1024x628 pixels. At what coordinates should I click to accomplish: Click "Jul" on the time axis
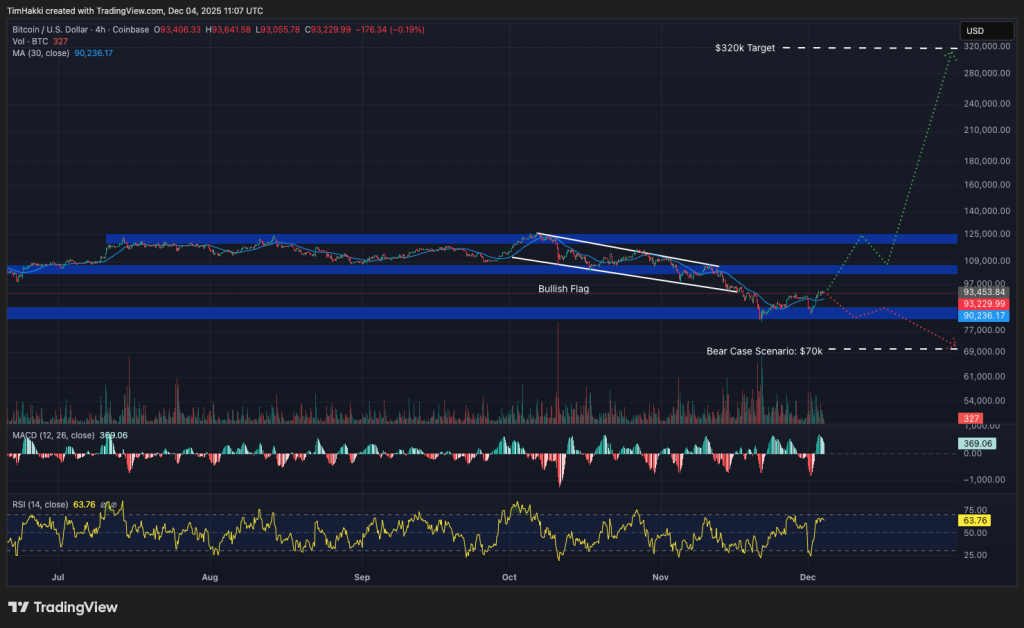(x=58, y=577)
